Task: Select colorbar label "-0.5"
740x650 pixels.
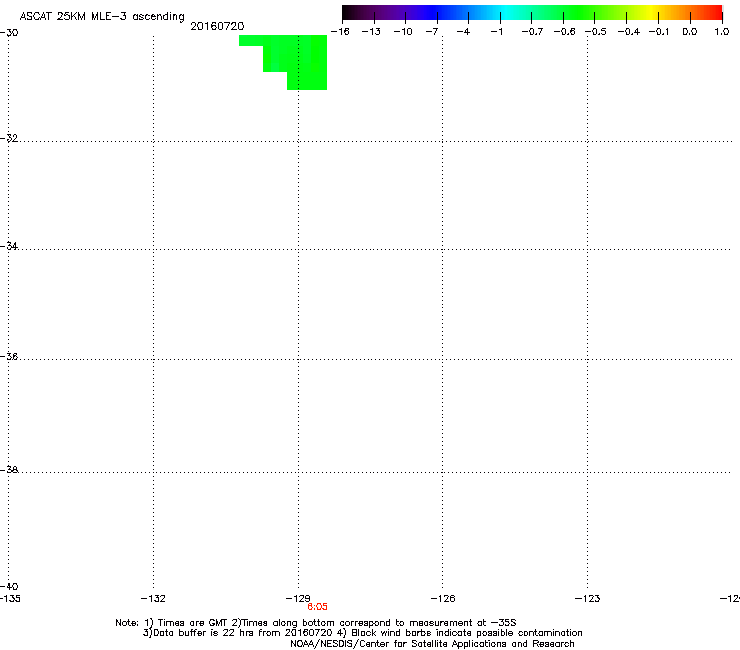Action: point(596,32)
